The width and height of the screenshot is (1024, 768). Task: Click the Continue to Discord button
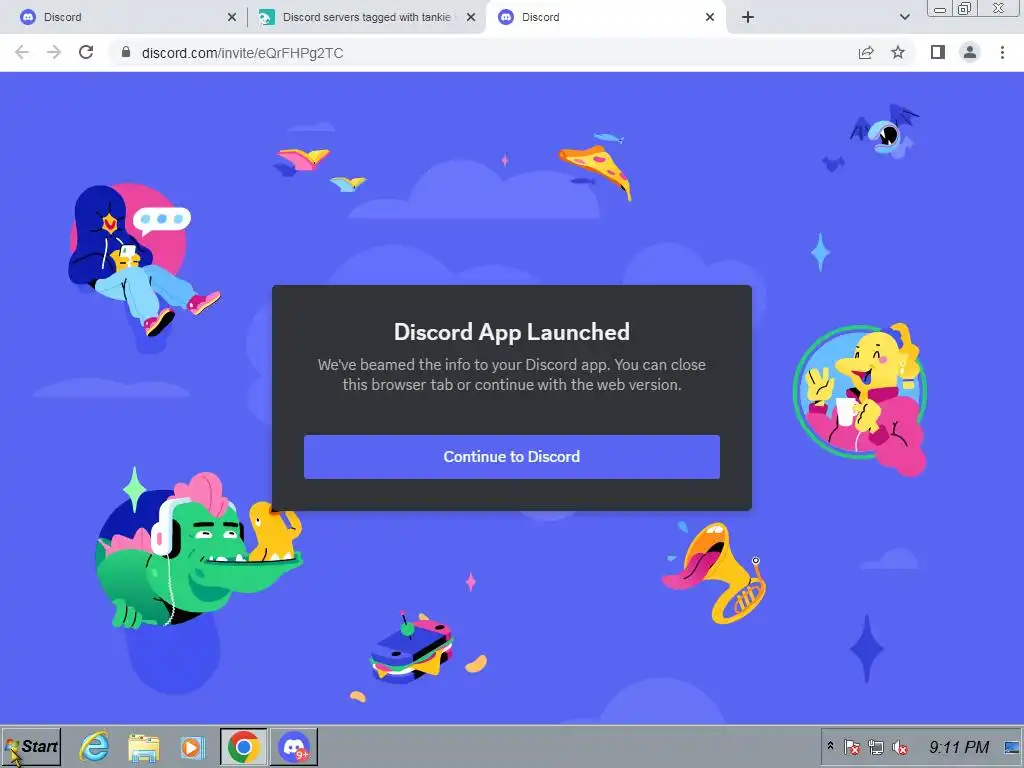point(511,456)
